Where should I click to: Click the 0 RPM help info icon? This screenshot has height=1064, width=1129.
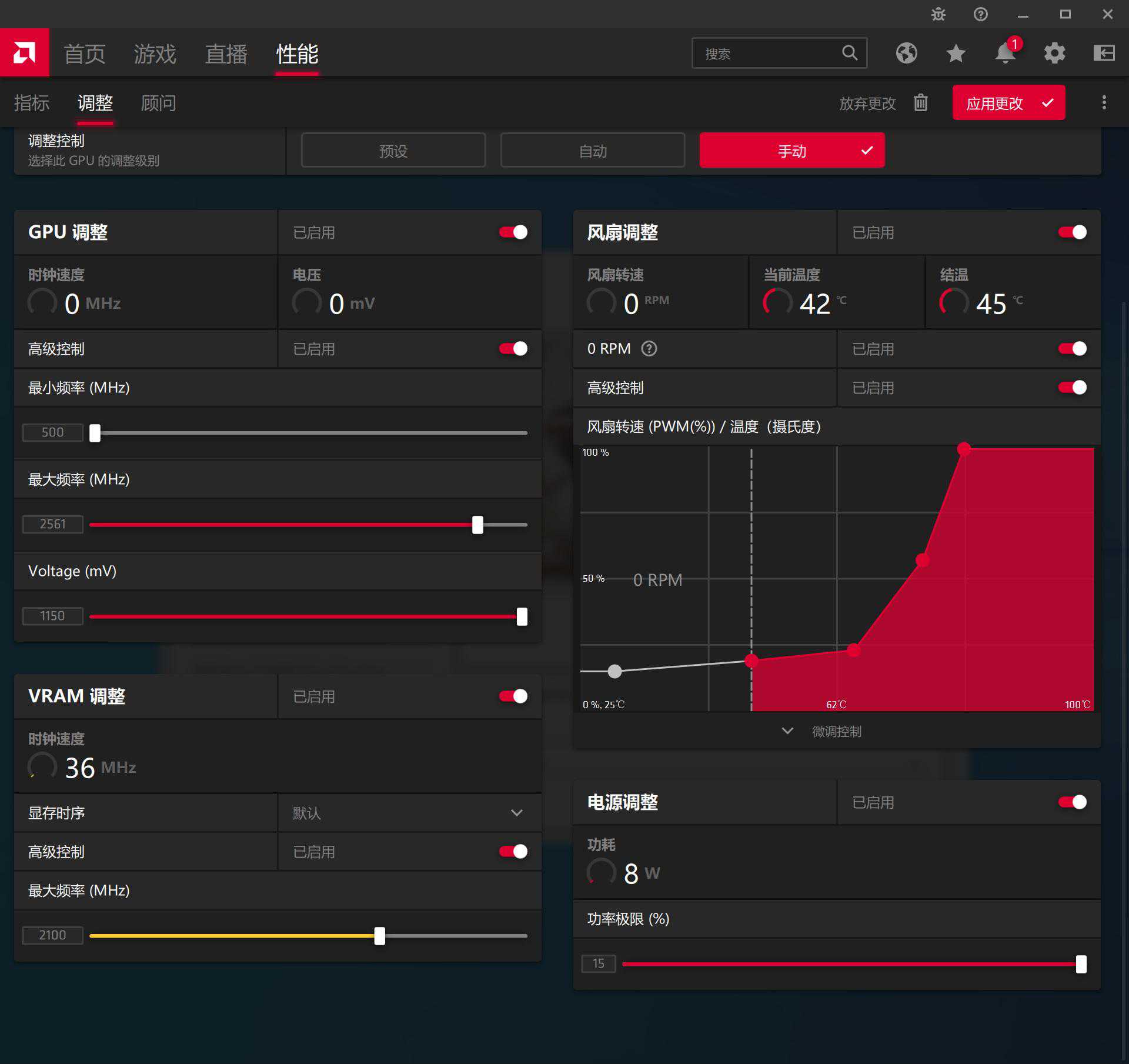(x=649, y=349)
